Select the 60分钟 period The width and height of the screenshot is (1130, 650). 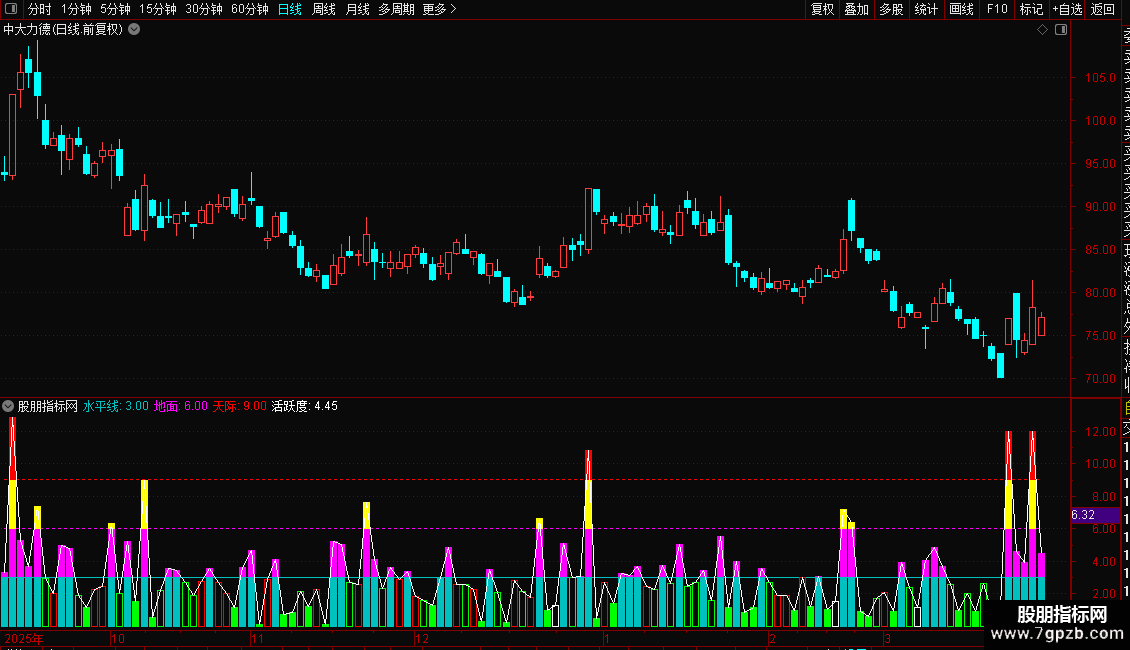249,9
